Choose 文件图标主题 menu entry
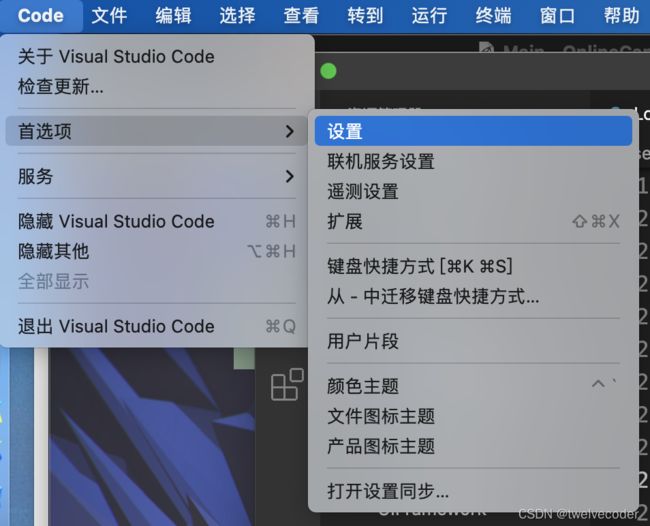 473,416
